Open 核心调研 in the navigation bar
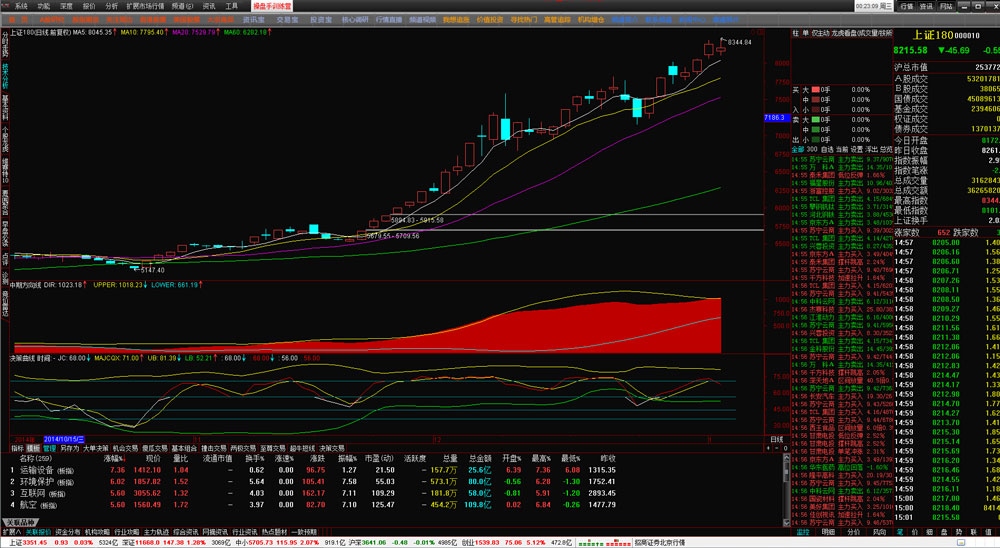 (355, 20)
